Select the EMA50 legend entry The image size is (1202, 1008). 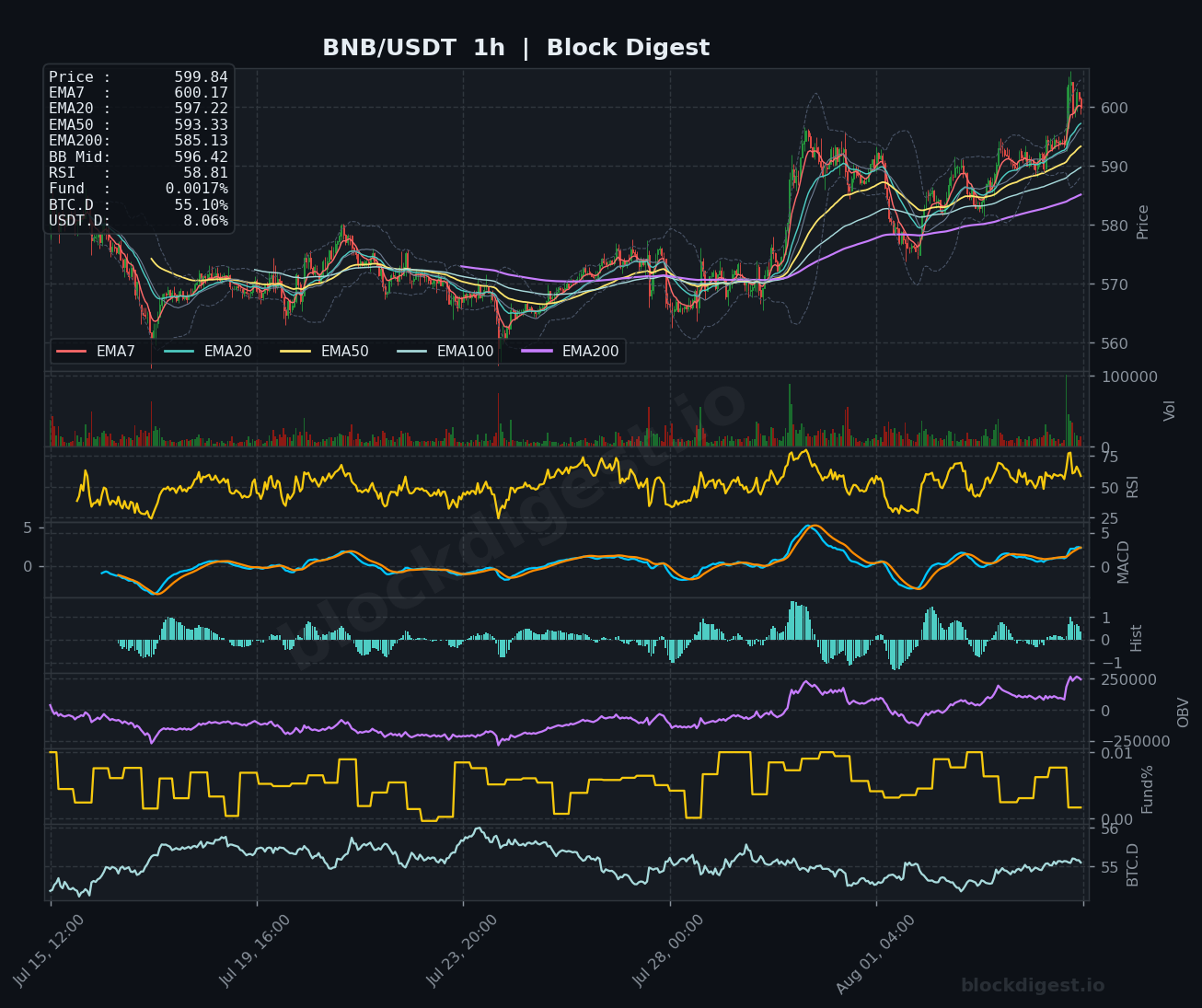[x=324, y=352]
